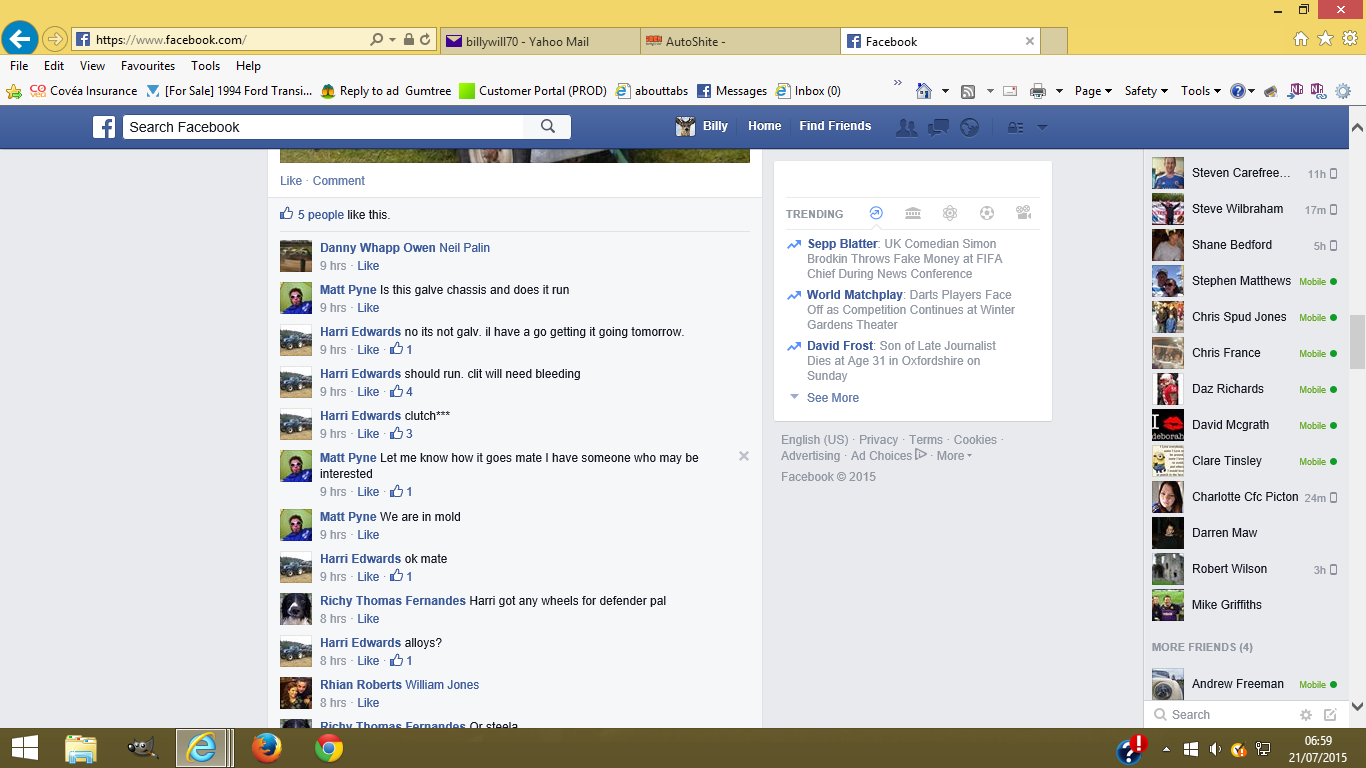
Task: Open the Page dropdown menu
Action: pos(1094,91)
